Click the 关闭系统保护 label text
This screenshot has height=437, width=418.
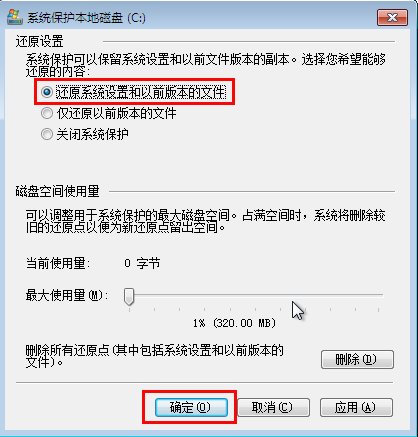92,134
